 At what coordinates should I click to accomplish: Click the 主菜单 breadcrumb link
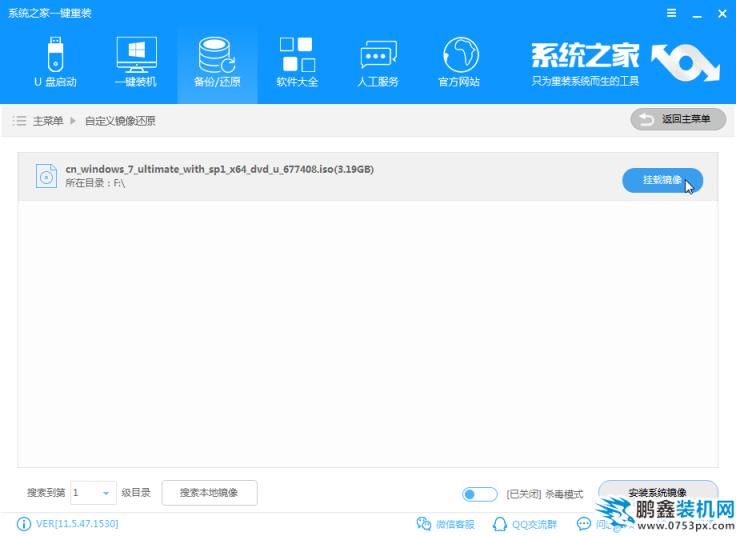pyautogui.click(x=48, y=121)
